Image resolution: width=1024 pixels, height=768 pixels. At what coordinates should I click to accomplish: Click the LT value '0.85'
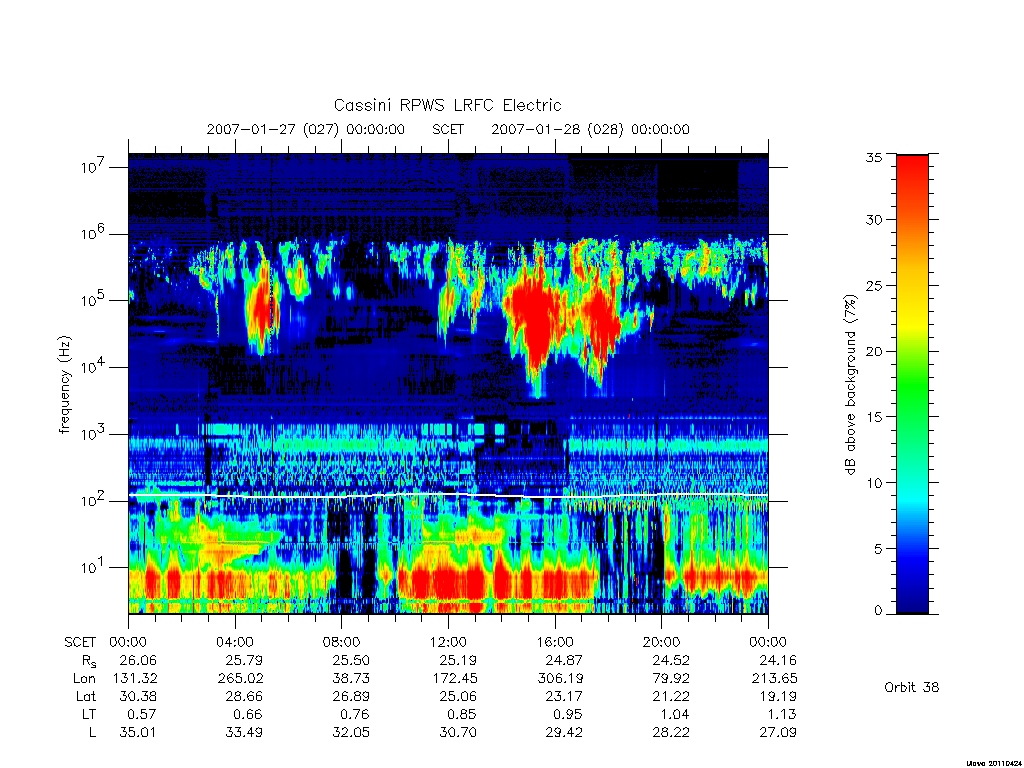pyautogui.click(x=462, y=714)
